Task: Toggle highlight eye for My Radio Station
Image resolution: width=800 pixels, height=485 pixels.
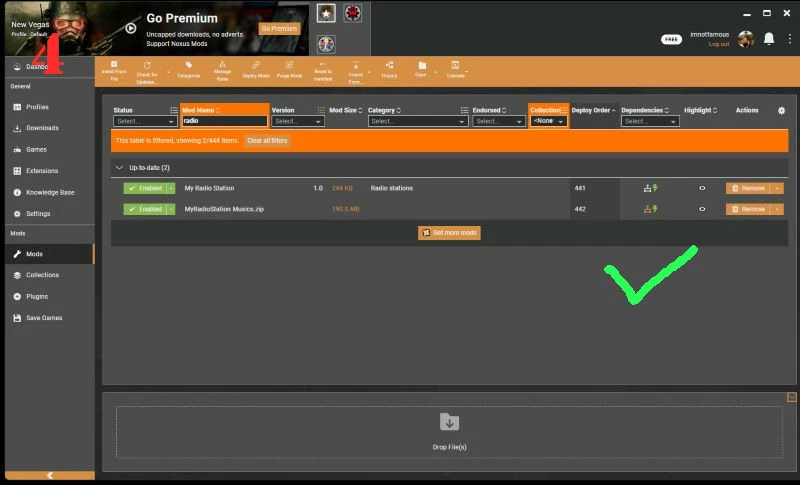Action: [702, 188]
